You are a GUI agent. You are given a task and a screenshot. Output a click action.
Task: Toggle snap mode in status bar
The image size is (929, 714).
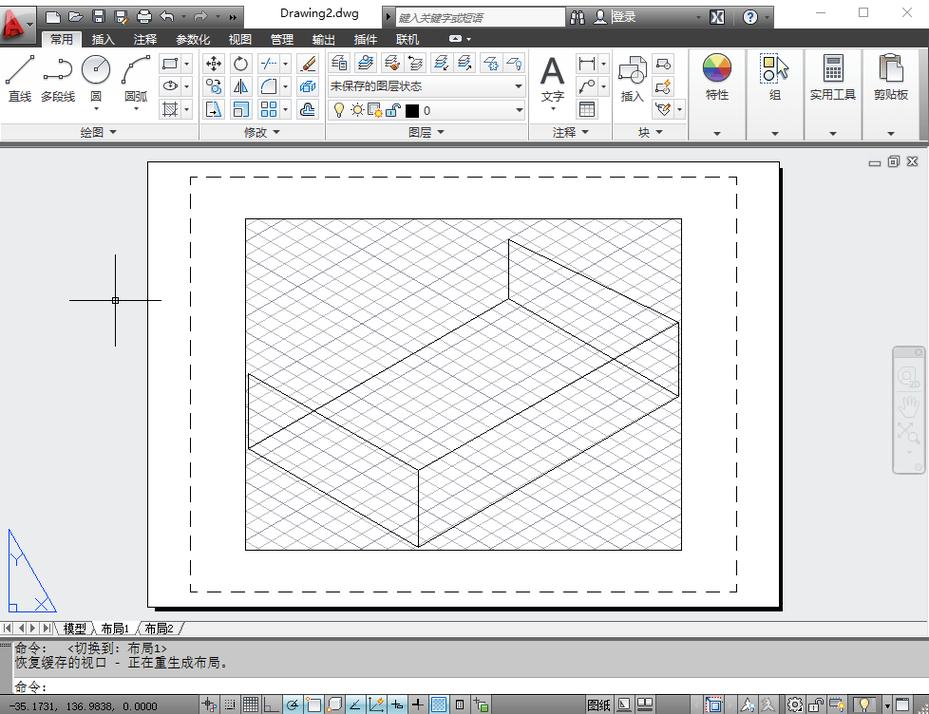click(x=230, y=705)
